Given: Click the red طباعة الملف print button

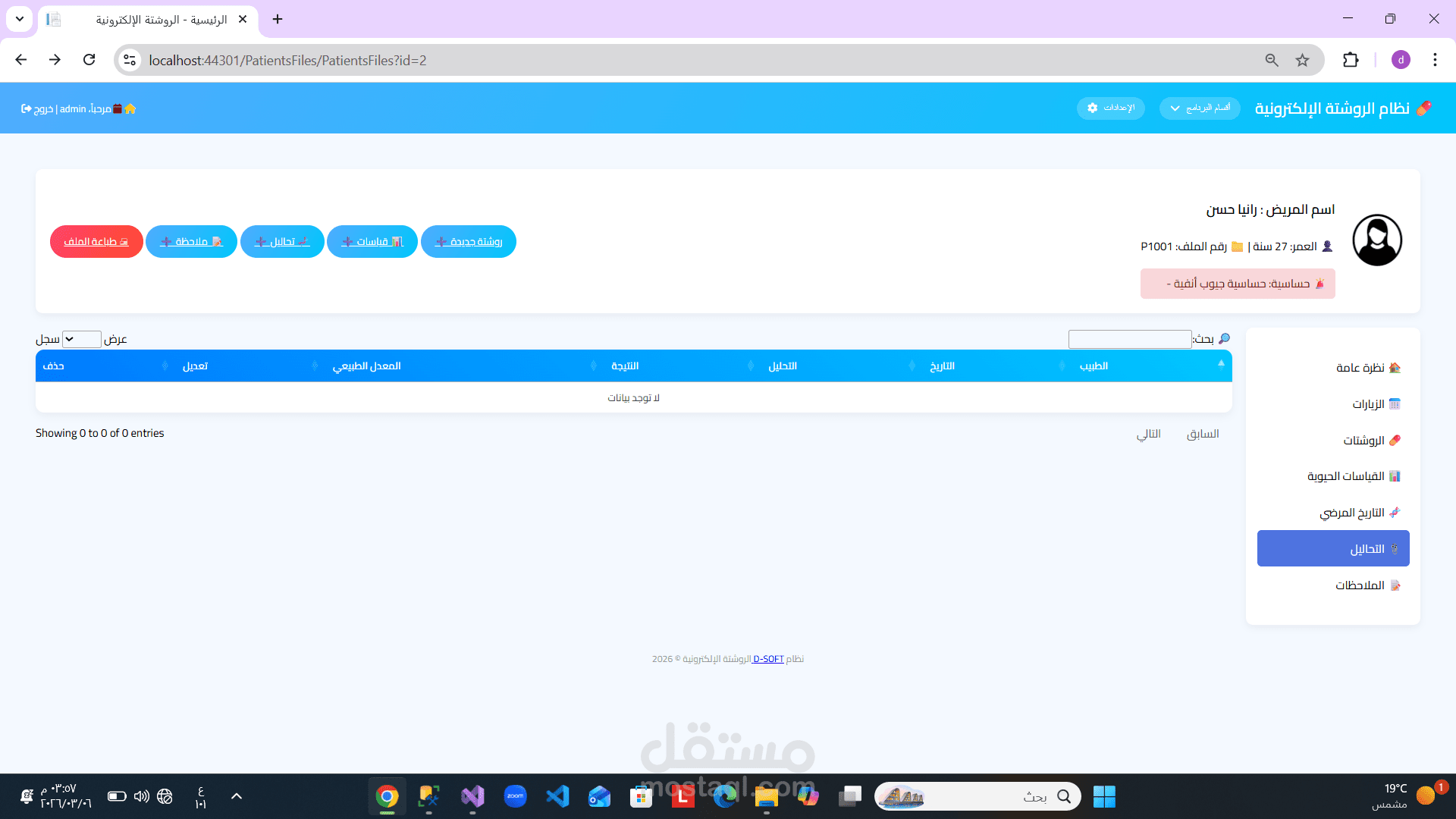Looking at the screenshot, I should (96, 241).
